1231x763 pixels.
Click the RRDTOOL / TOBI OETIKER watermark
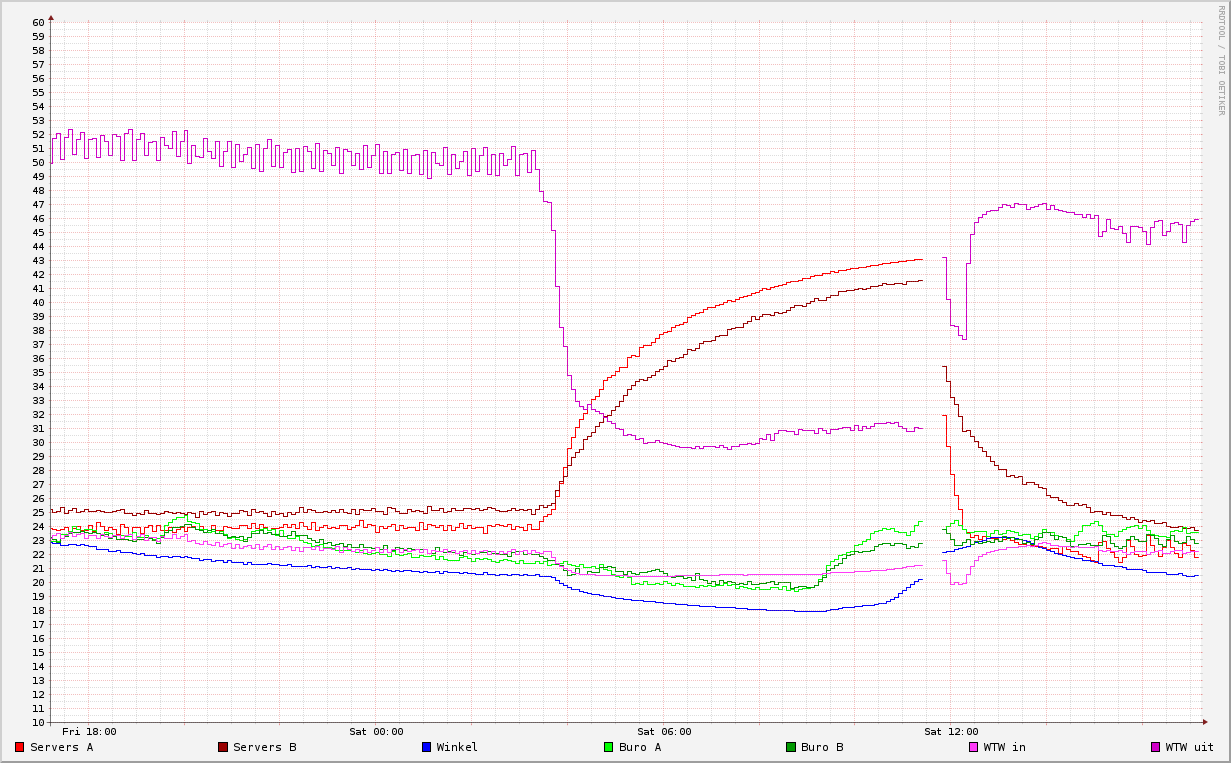click(x=1221, y=60)
